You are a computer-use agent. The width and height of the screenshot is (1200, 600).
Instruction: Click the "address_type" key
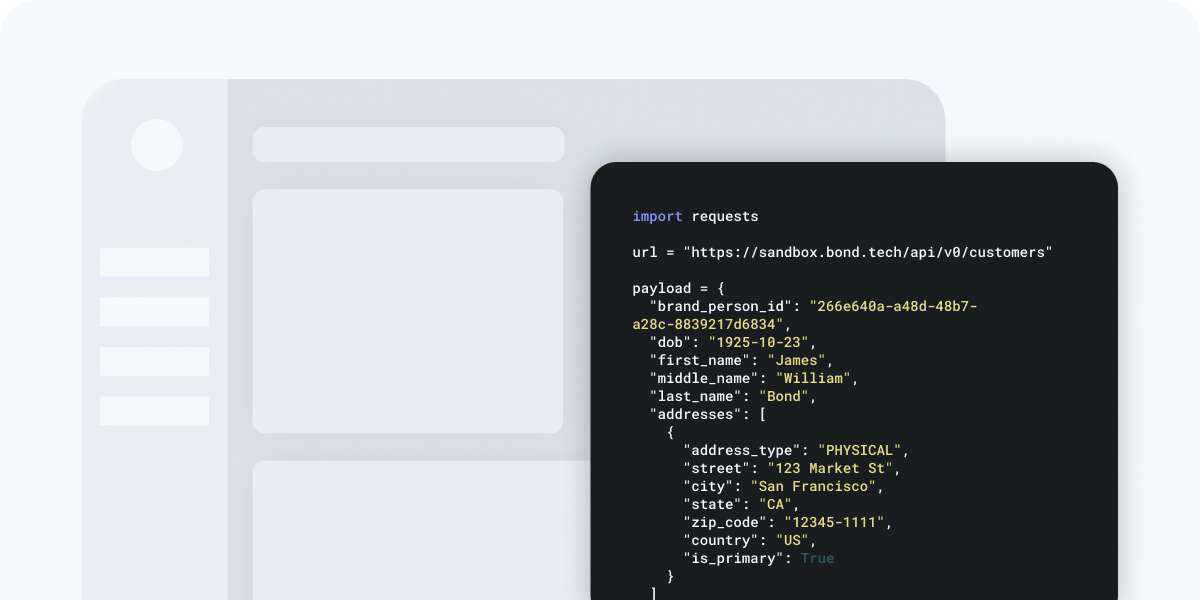click(742, 450)
